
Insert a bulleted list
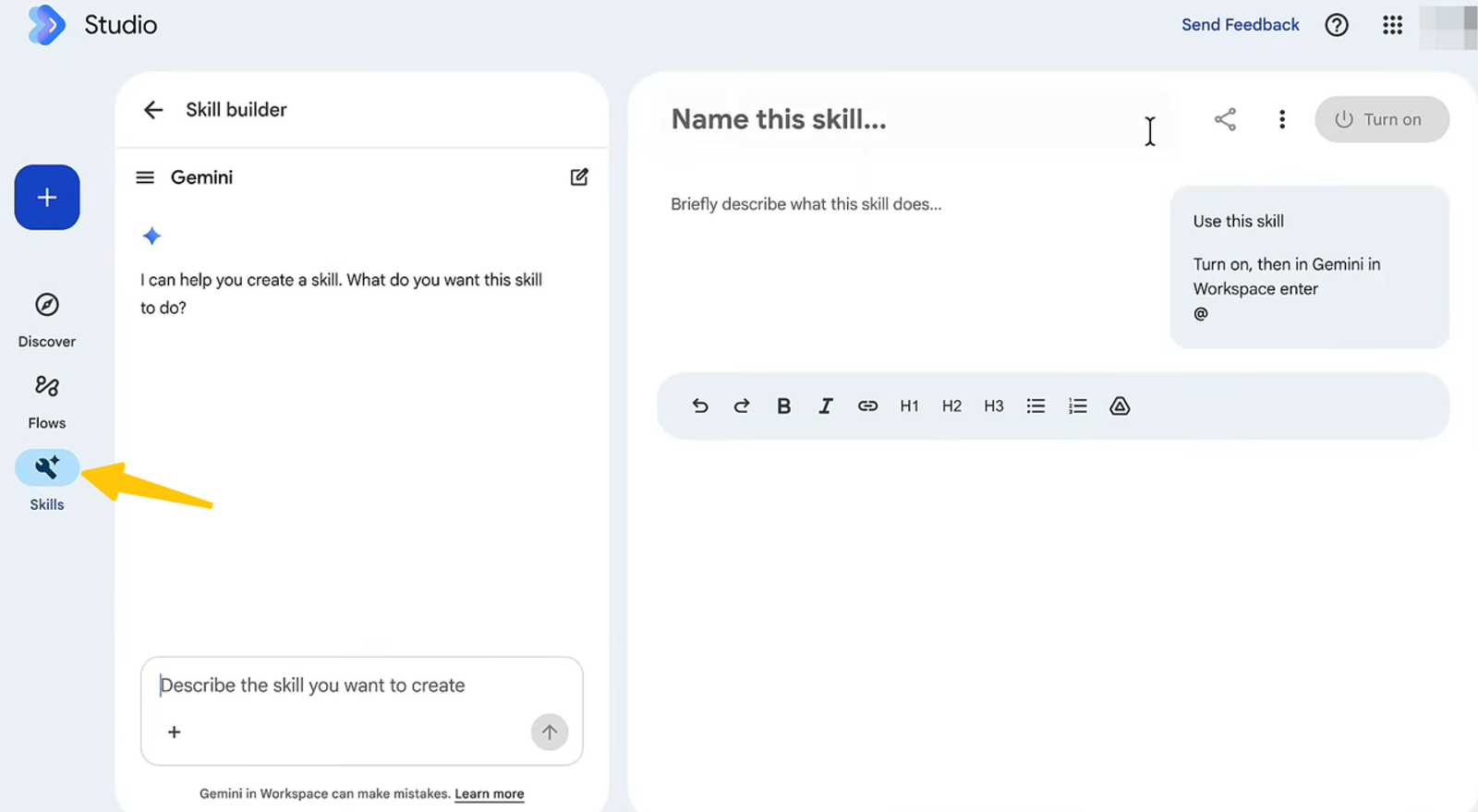[x=1036, y=406]
